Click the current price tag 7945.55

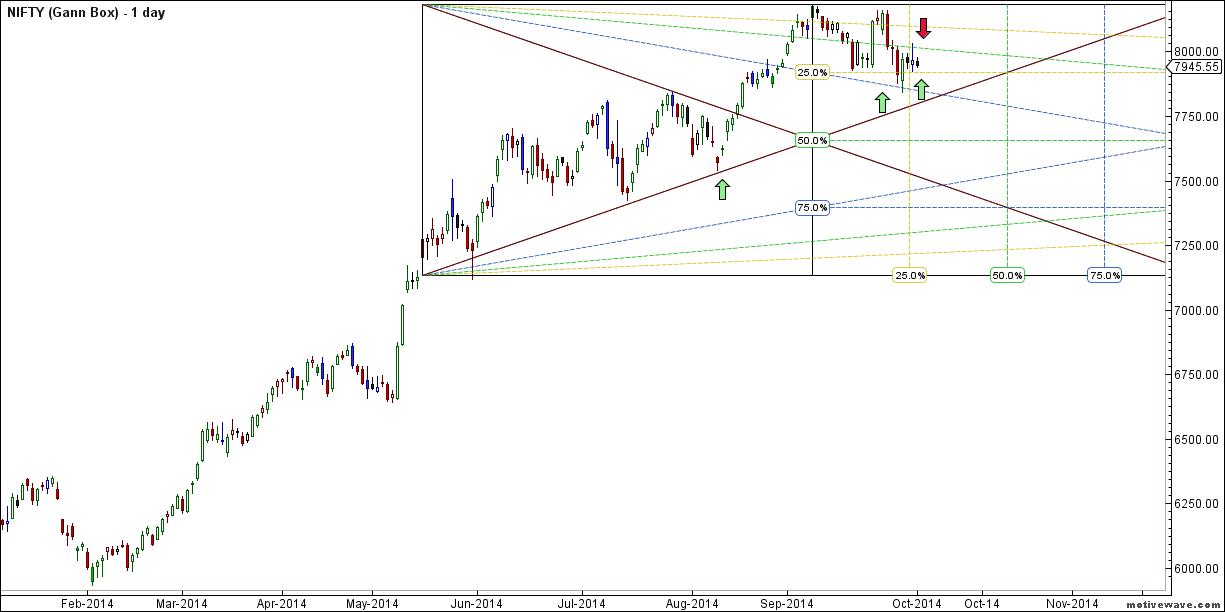click(1194, 67)
